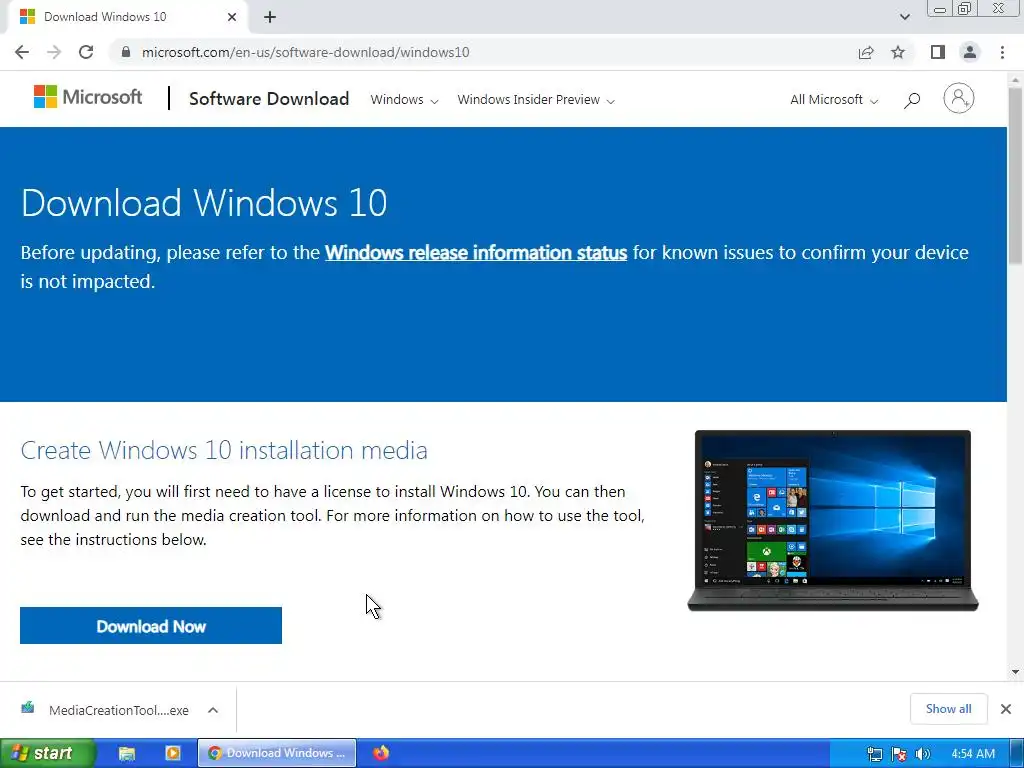Screen dimensions: 1024x768
Task: Expand the Windows menu
Action: (404, 100)
